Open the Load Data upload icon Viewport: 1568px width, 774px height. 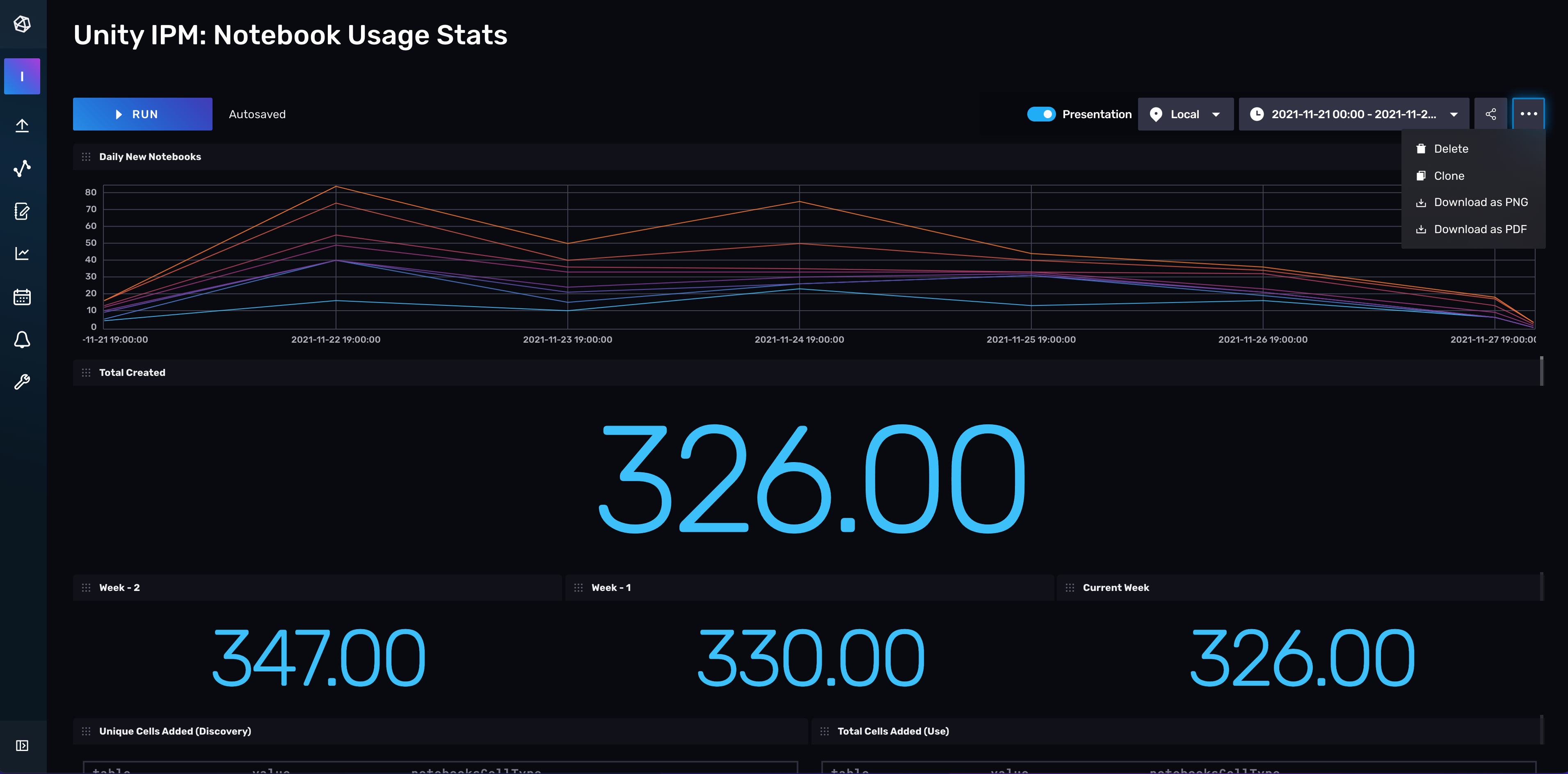pos(23,126)
